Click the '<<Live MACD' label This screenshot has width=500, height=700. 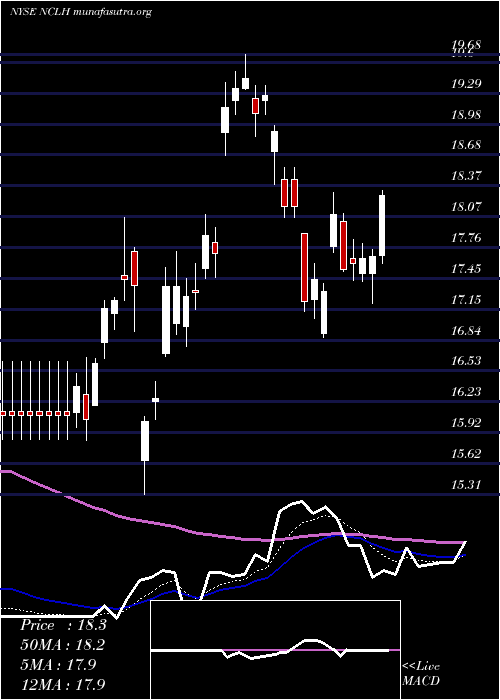coord(421,673)
